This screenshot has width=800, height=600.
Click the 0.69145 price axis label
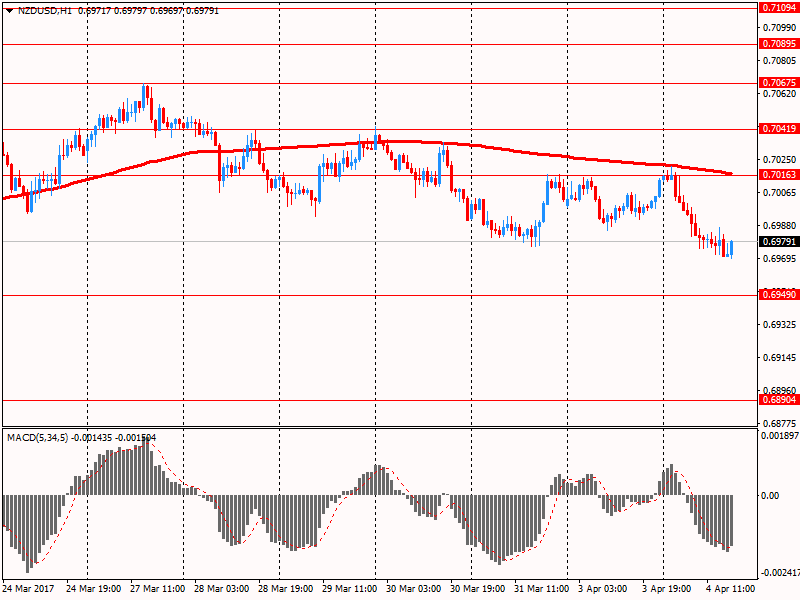coord(780,358)
